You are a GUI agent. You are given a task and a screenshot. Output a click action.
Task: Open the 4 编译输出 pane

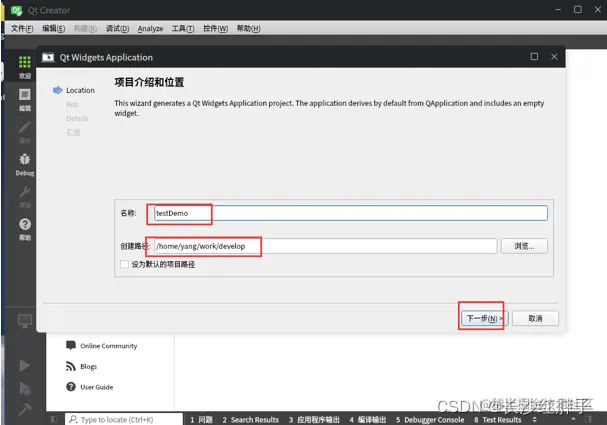368,420
